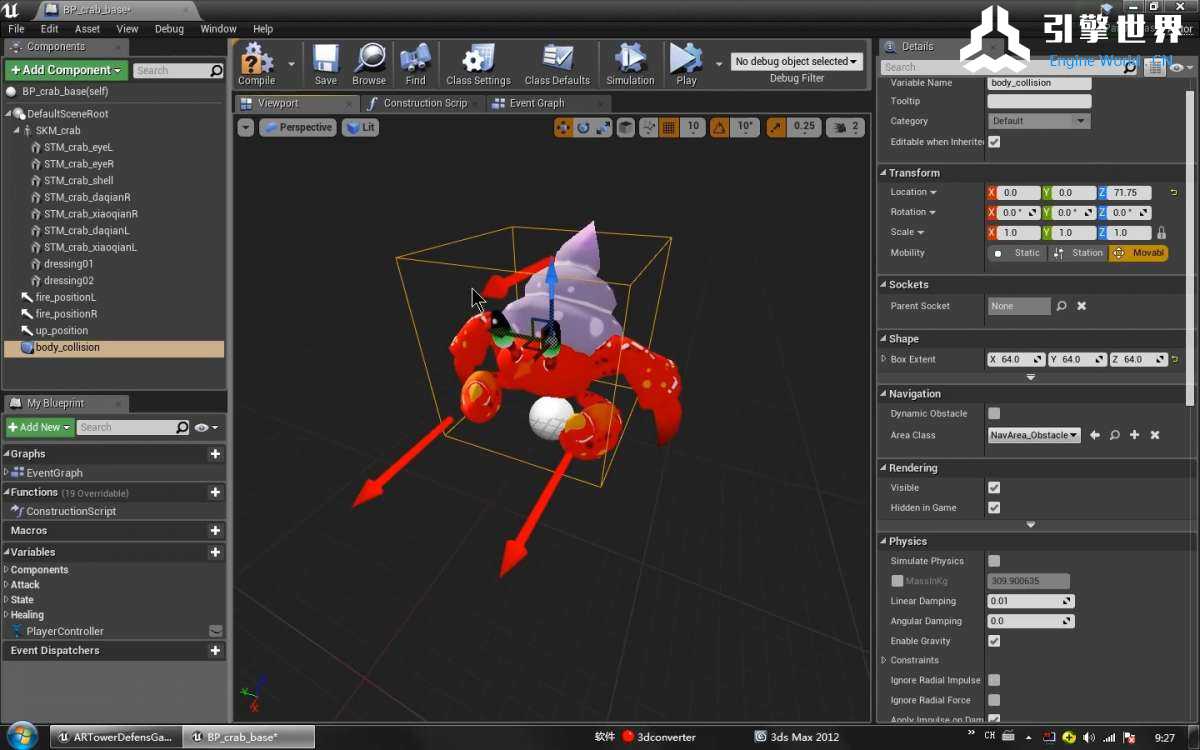Click the Area Class plus icon
Screen dimensions: 1200x750
[x=1135, y=435]
